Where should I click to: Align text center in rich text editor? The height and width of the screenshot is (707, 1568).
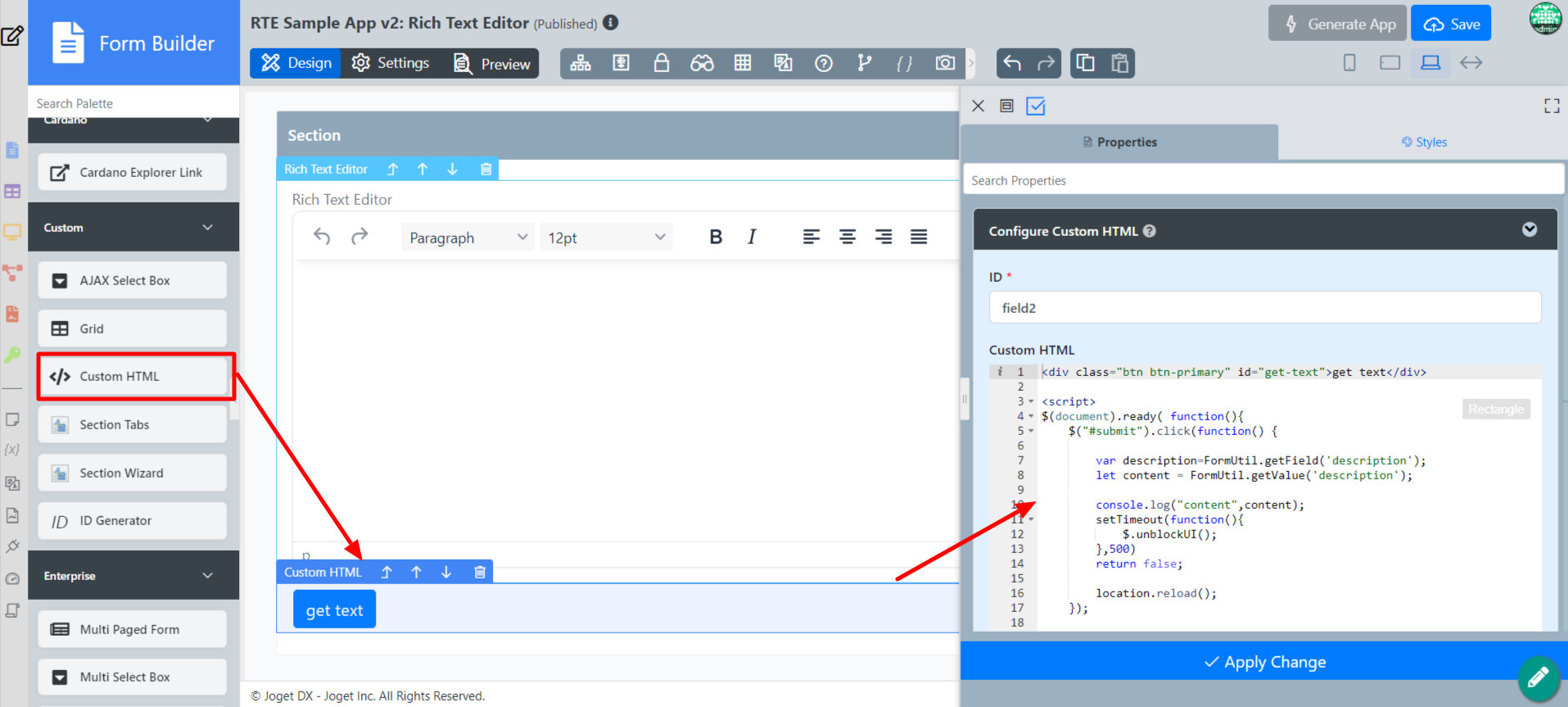[x=847, y=237]
